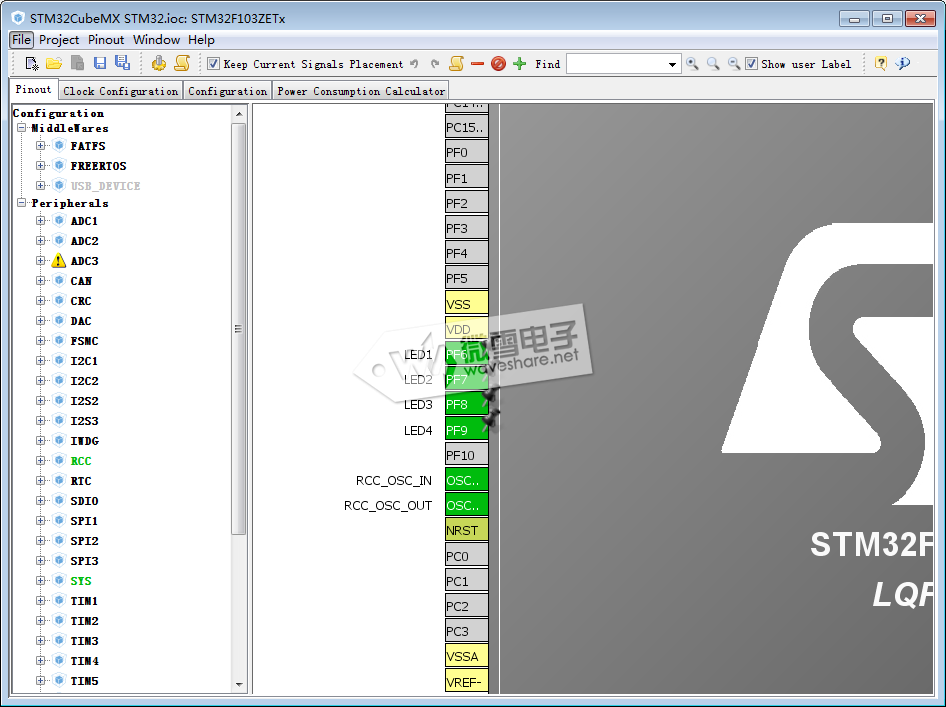
Task: Select DAC in the peripherals tree
Action: pos(81,321)
